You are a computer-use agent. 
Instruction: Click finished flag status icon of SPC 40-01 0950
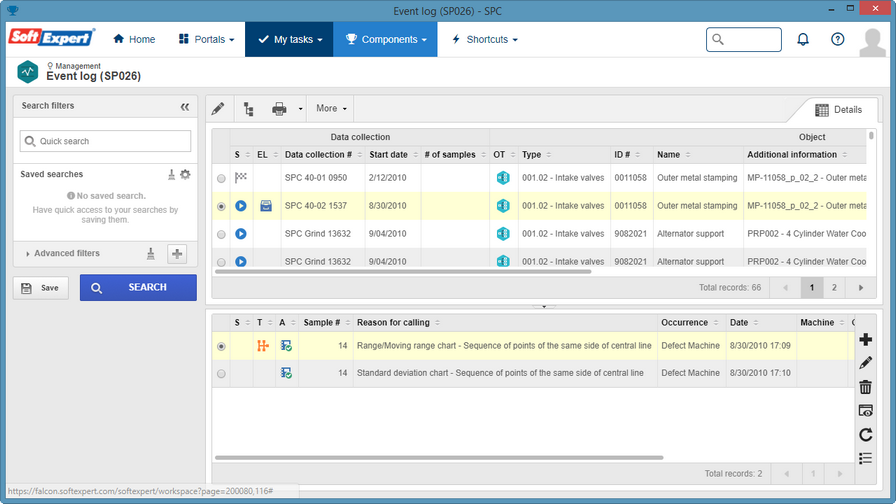241,178
